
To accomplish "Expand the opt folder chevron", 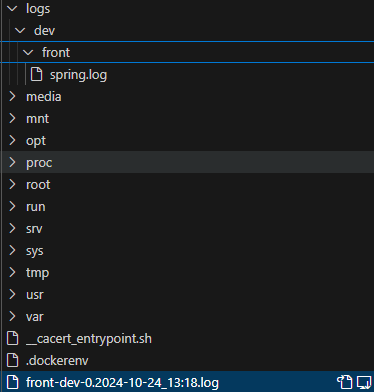I will [x=12, y=141].
